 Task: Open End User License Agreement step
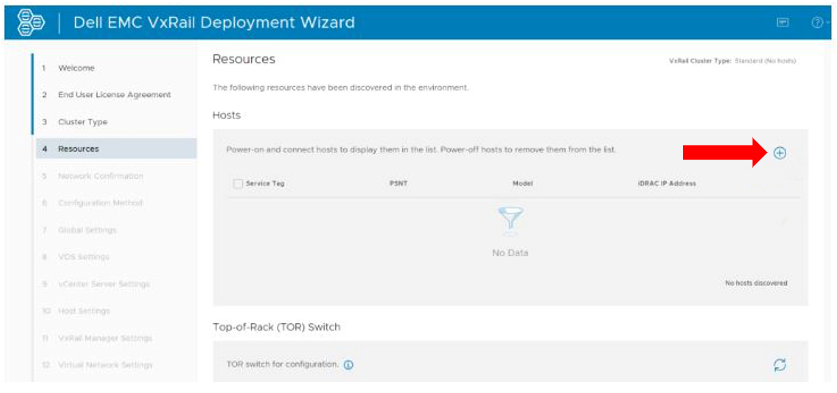tap(115, 95)
